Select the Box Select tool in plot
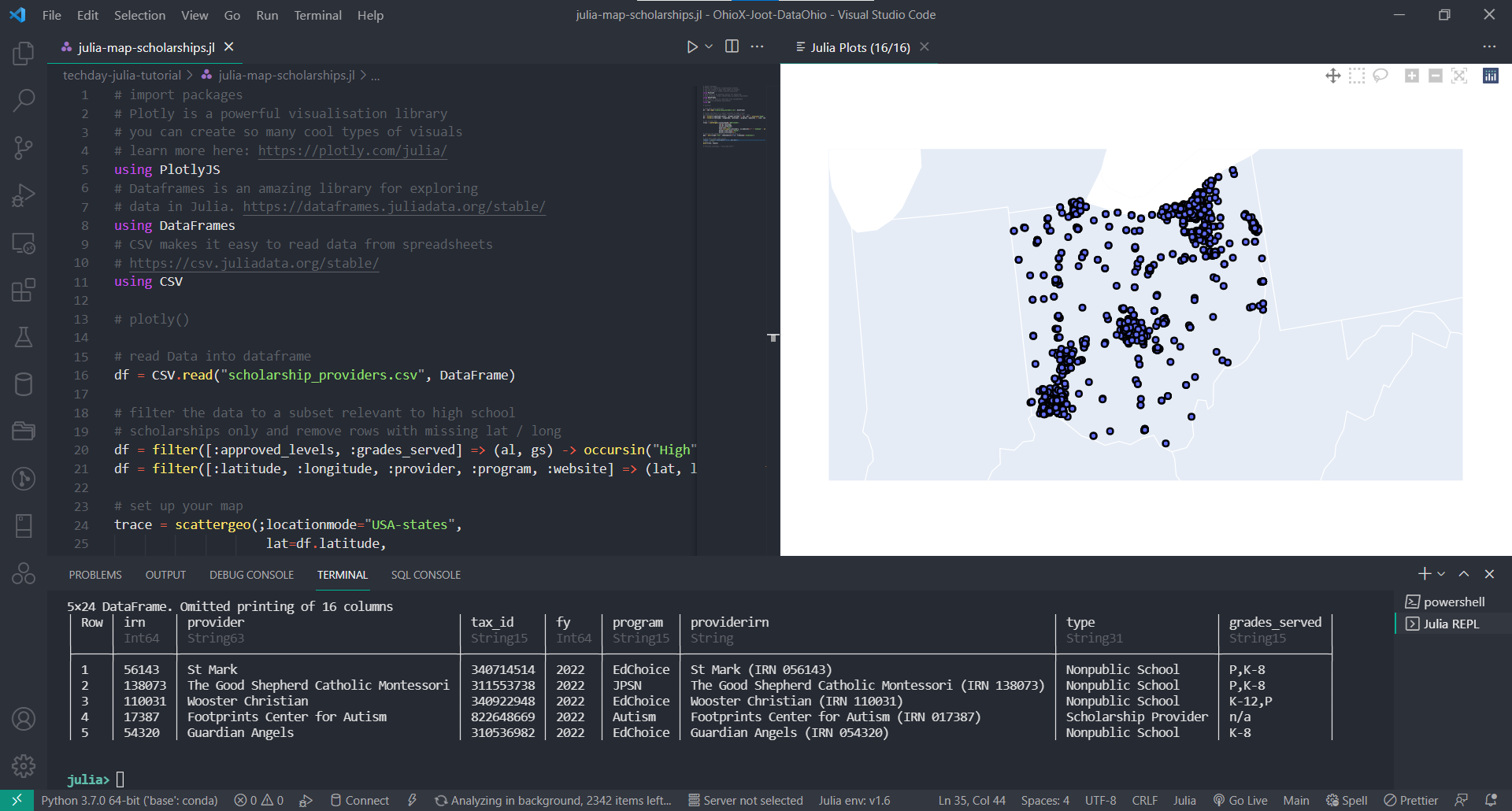 [x=1356, y=76]
